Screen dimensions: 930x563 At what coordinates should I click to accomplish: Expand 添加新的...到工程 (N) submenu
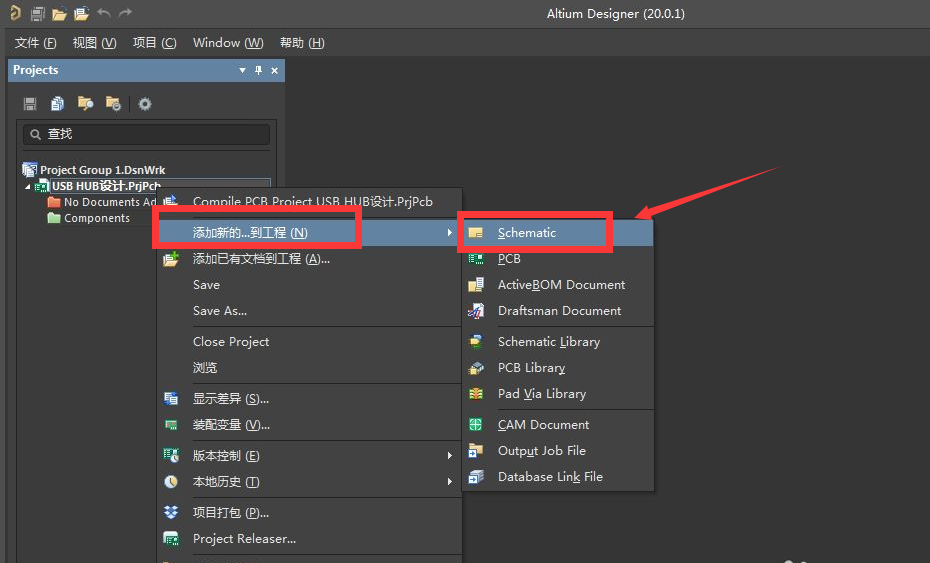coord(309,233)
